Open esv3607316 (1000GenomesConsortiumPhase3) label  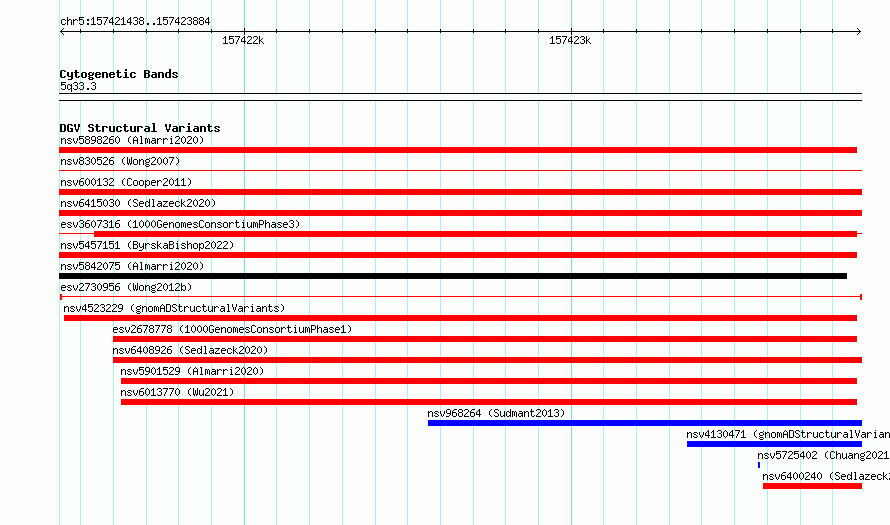point(180,224)
